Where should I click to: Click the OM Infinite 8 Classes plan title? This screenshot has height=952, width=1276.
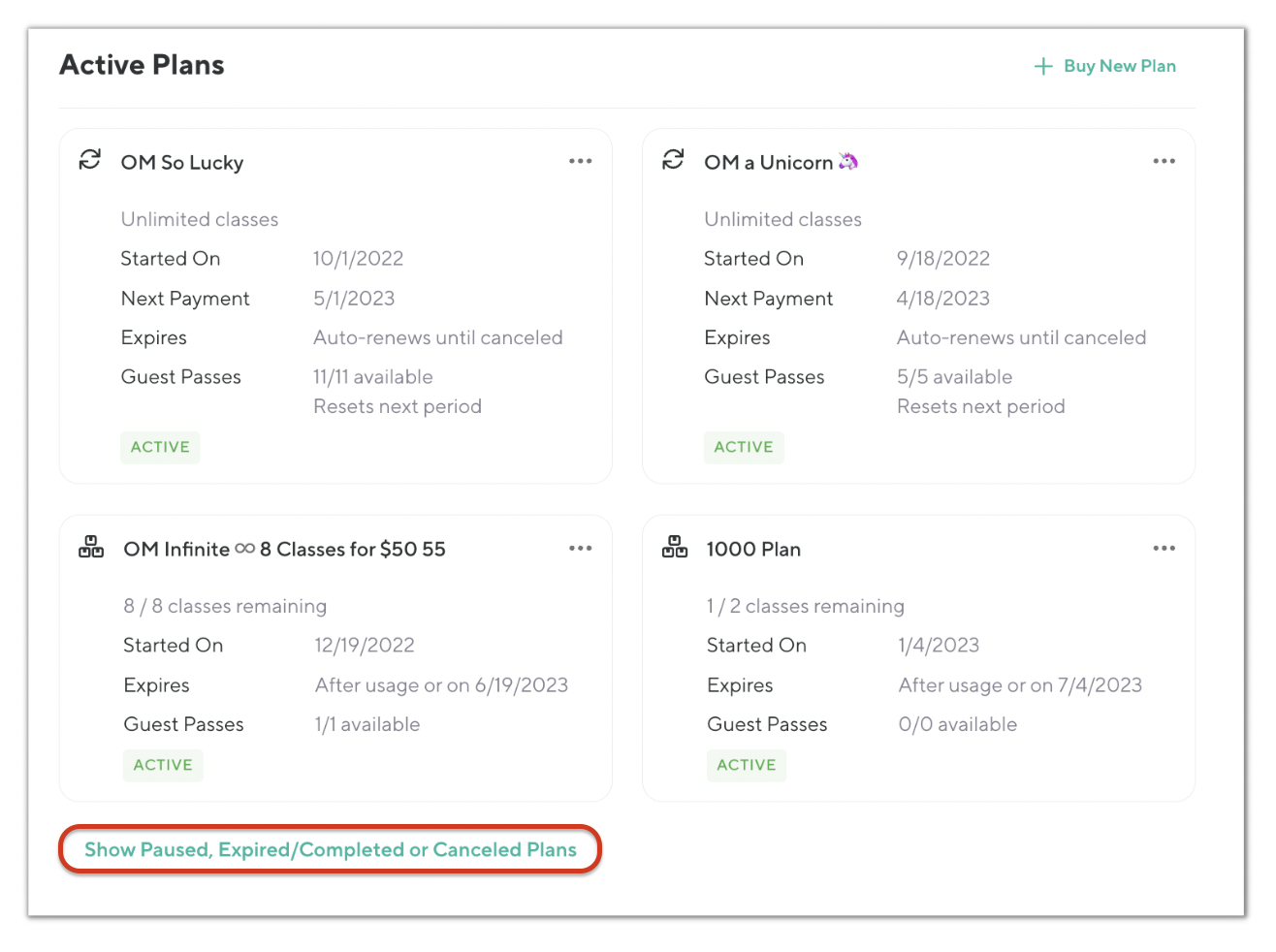click(x=284, y=550)
